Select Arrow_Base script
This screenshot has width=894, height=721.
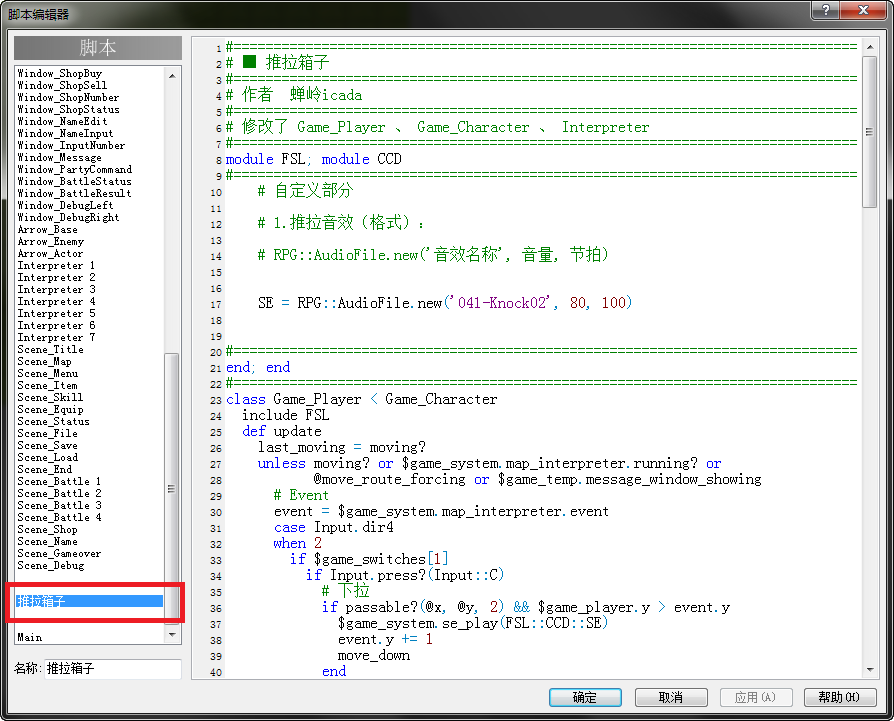pyautogui.click(x=47, y=230)
